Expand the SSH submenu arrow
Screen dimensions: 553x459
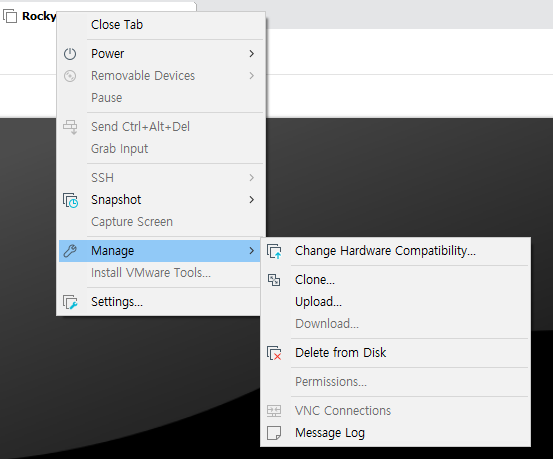[x=251, y=177]
